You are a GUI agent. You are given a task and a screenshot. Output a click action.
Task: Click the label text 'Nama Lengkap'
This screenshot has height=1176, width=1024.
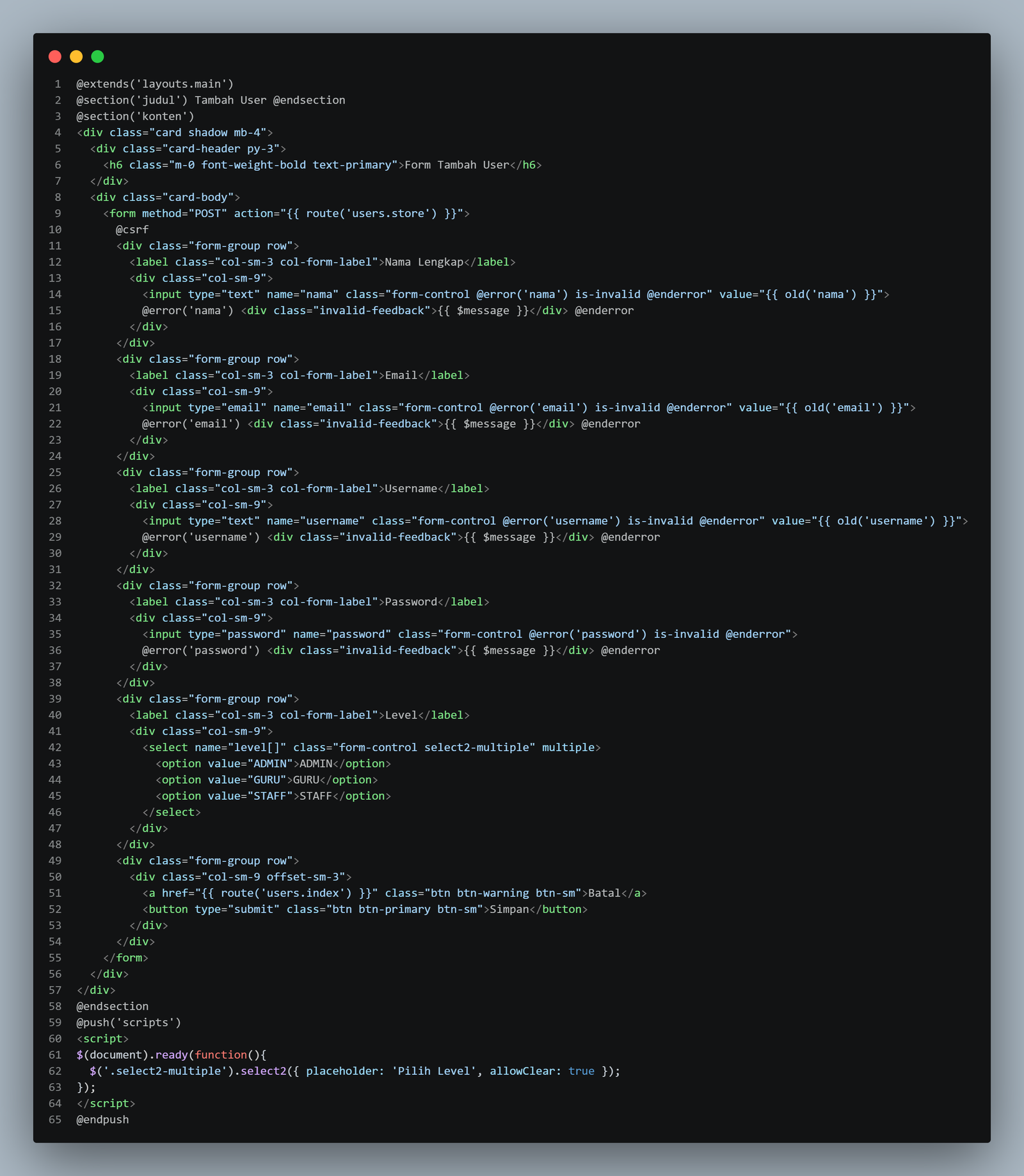click(424, 262)
